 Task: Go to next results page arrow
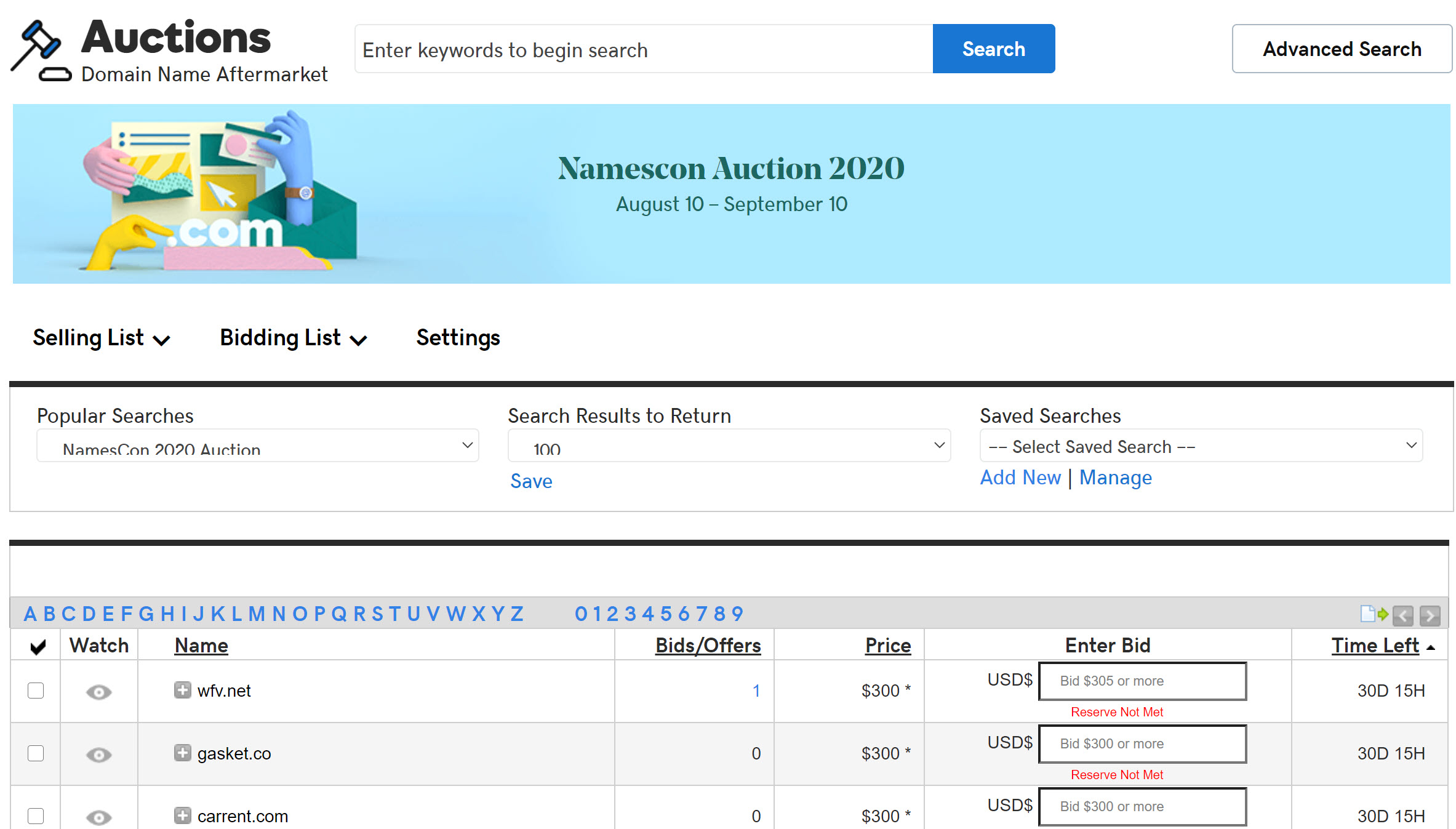point(1430,615)
